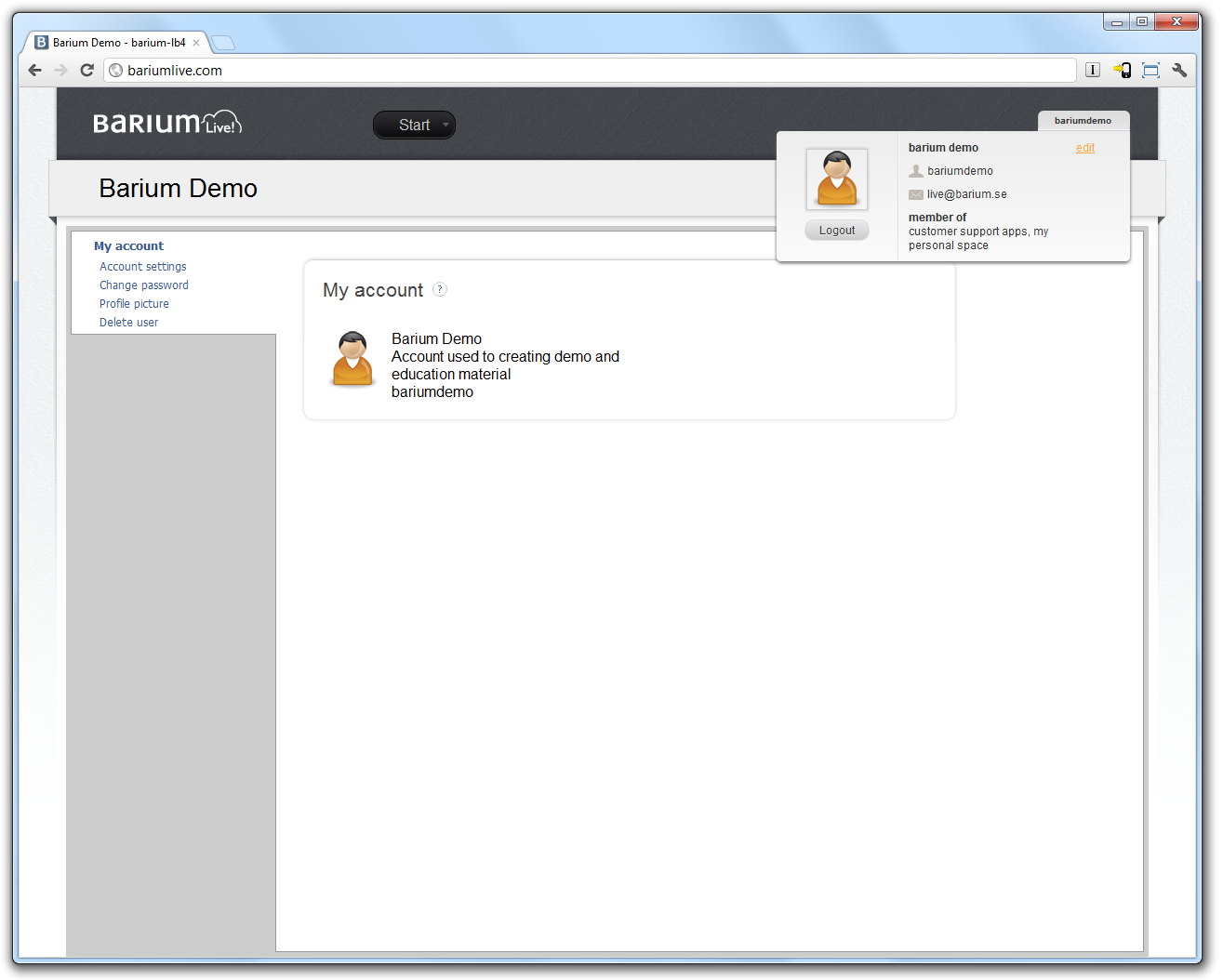1223x980 pixels.
Task: Open the help icon beside My account
Action: pyautogui.click(x=440, y=289)
